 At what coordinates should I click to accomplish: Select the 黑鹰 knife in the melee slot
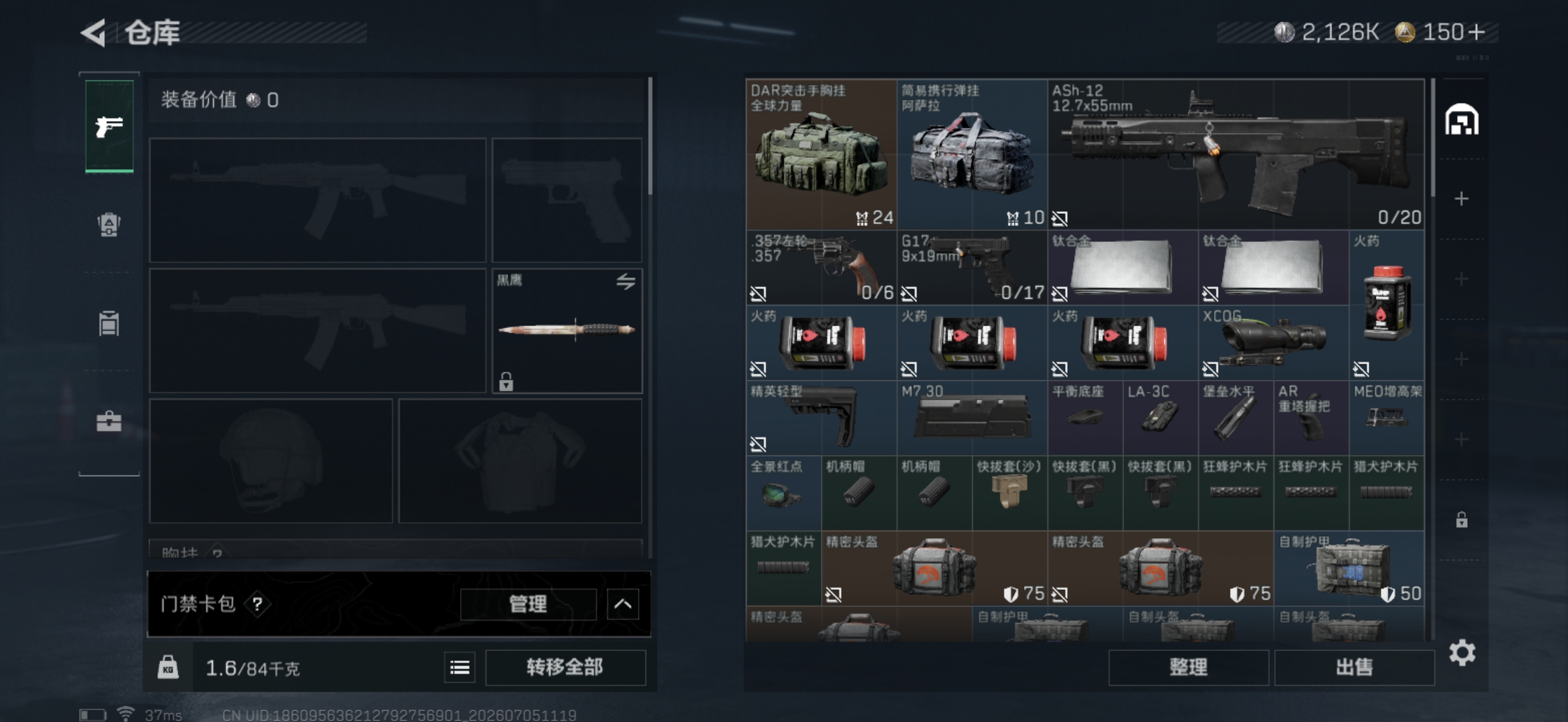567,330
